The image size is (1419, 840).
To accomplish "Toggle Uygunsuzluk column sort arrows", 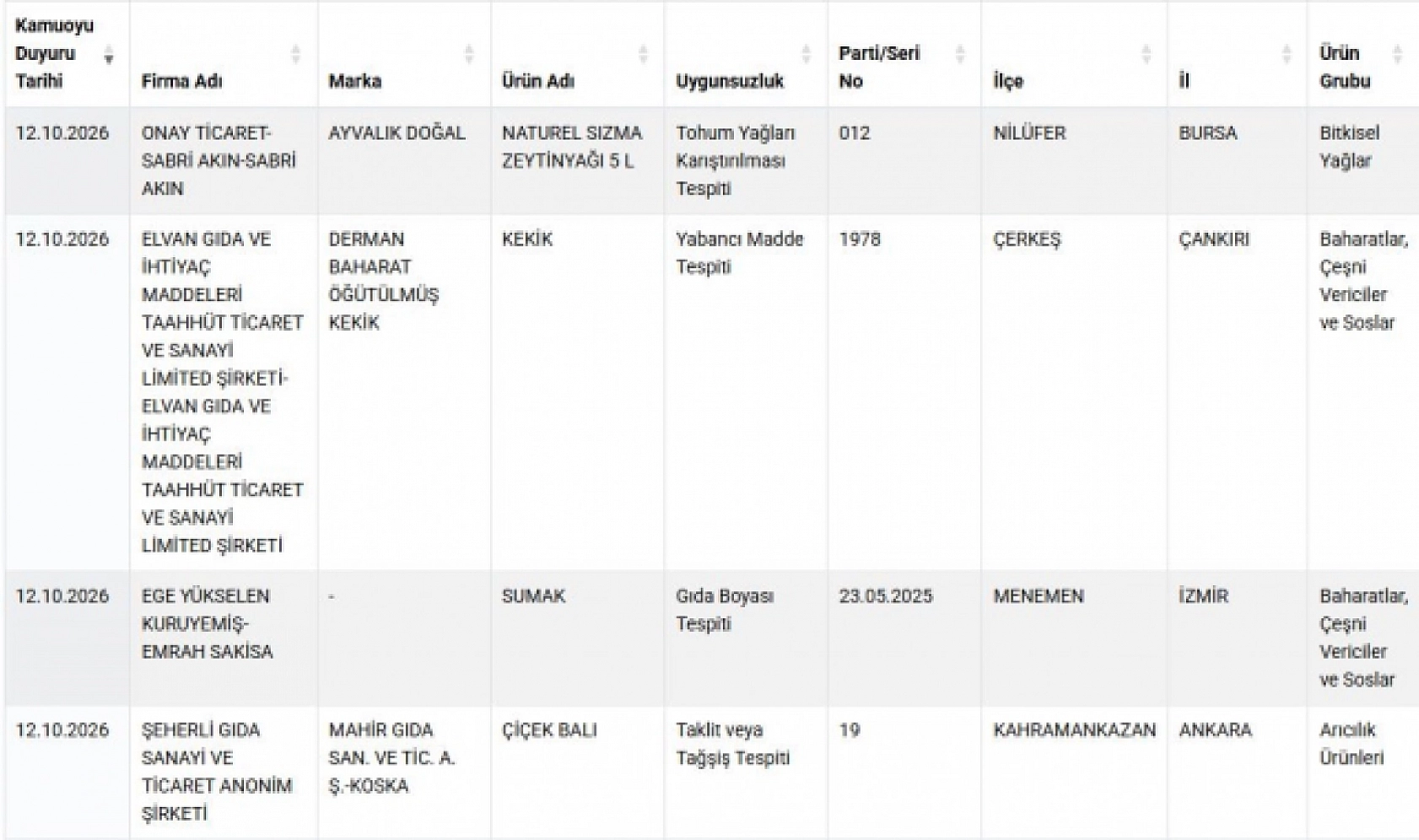I will [x=806, y=54].
